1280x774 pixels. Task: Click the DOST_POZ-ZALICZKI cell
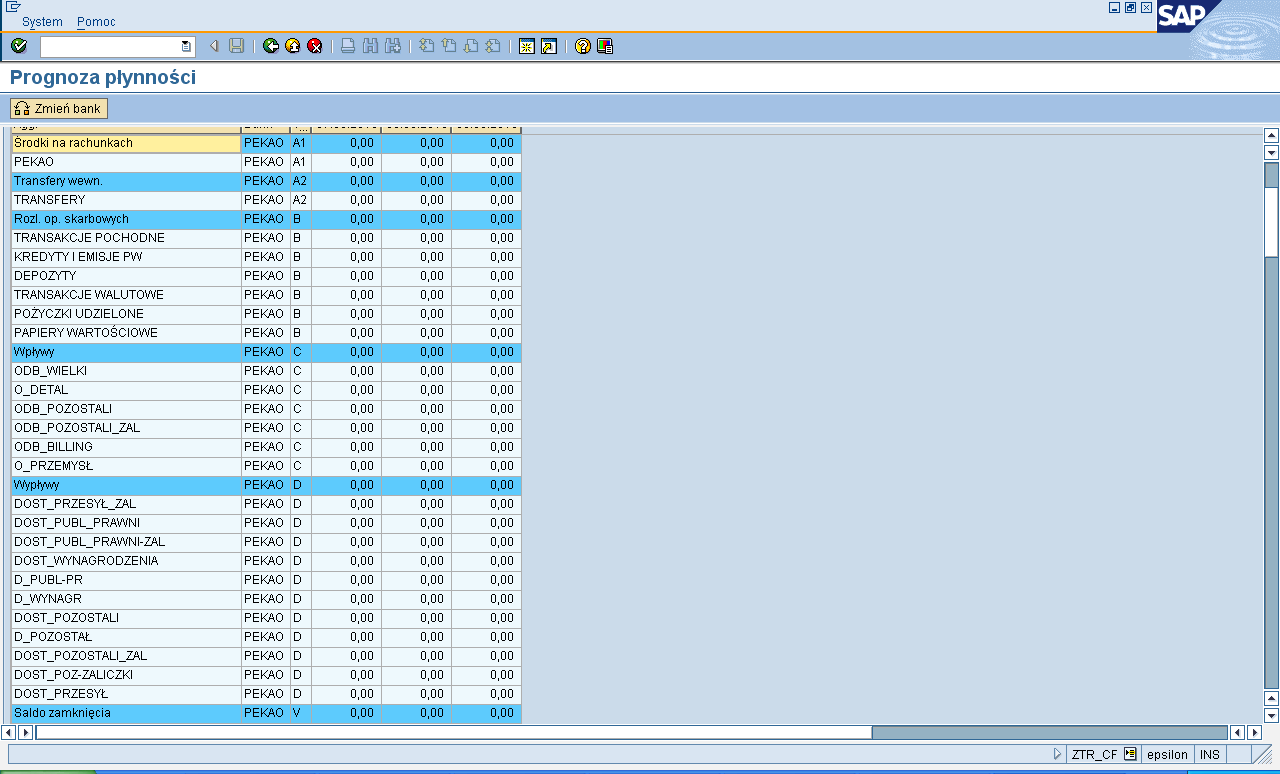(x=126, y=675)
